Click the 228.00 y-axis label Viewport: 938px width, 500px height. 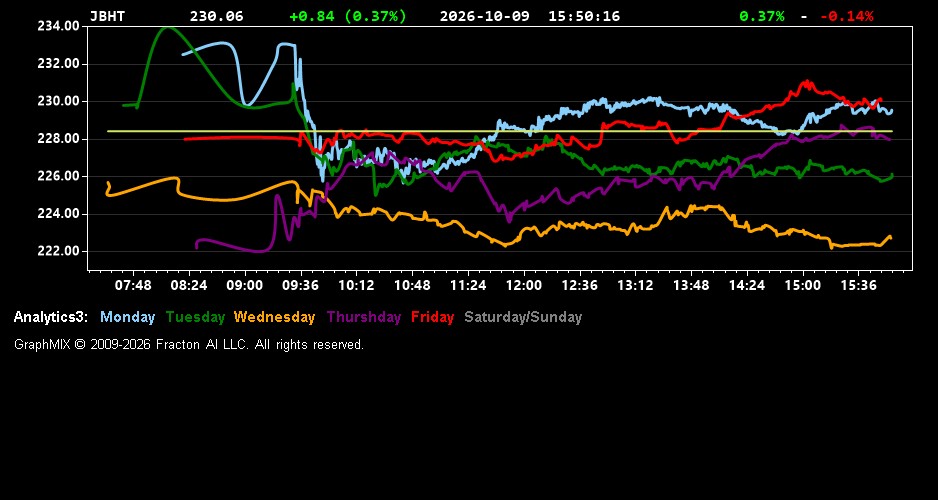58,139
